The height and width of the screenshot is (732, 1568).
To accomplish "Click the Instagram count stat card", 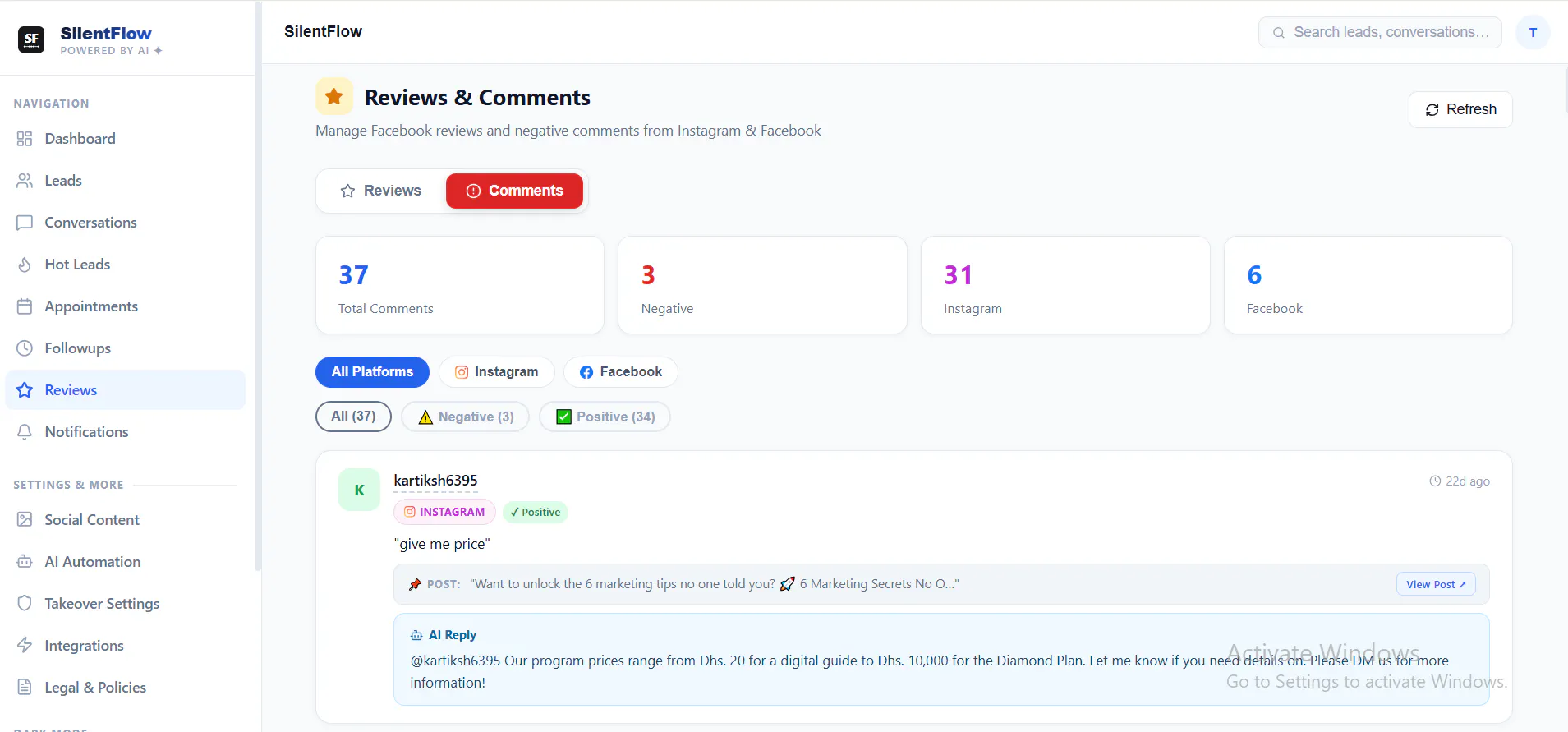I will [x=1065, y=285].
